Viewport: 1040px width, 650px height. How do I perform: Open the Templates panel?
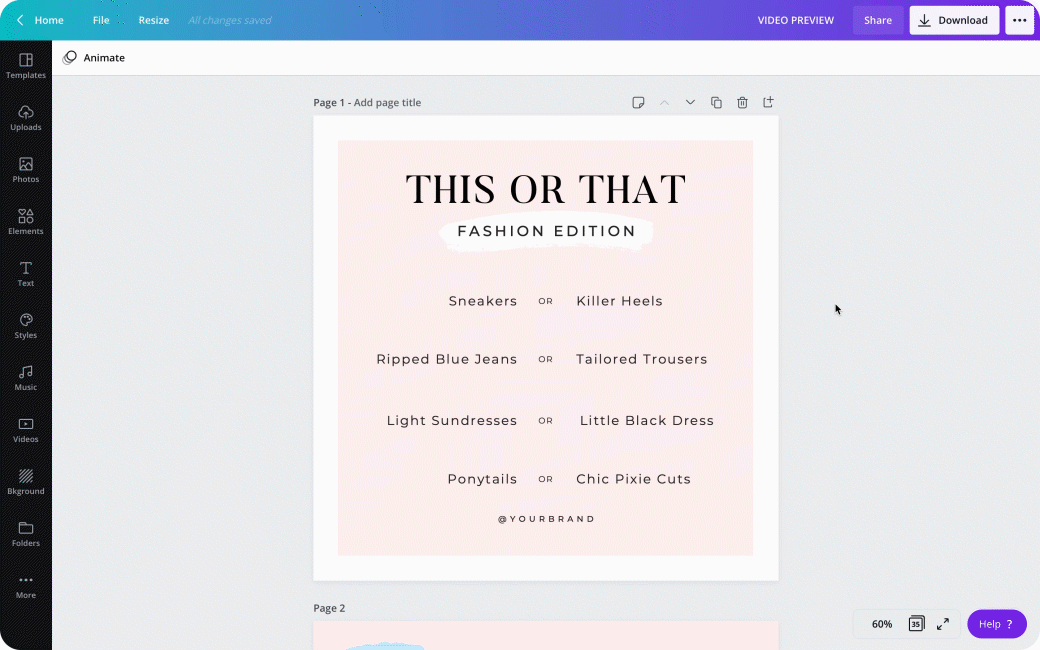pos(26,66)
